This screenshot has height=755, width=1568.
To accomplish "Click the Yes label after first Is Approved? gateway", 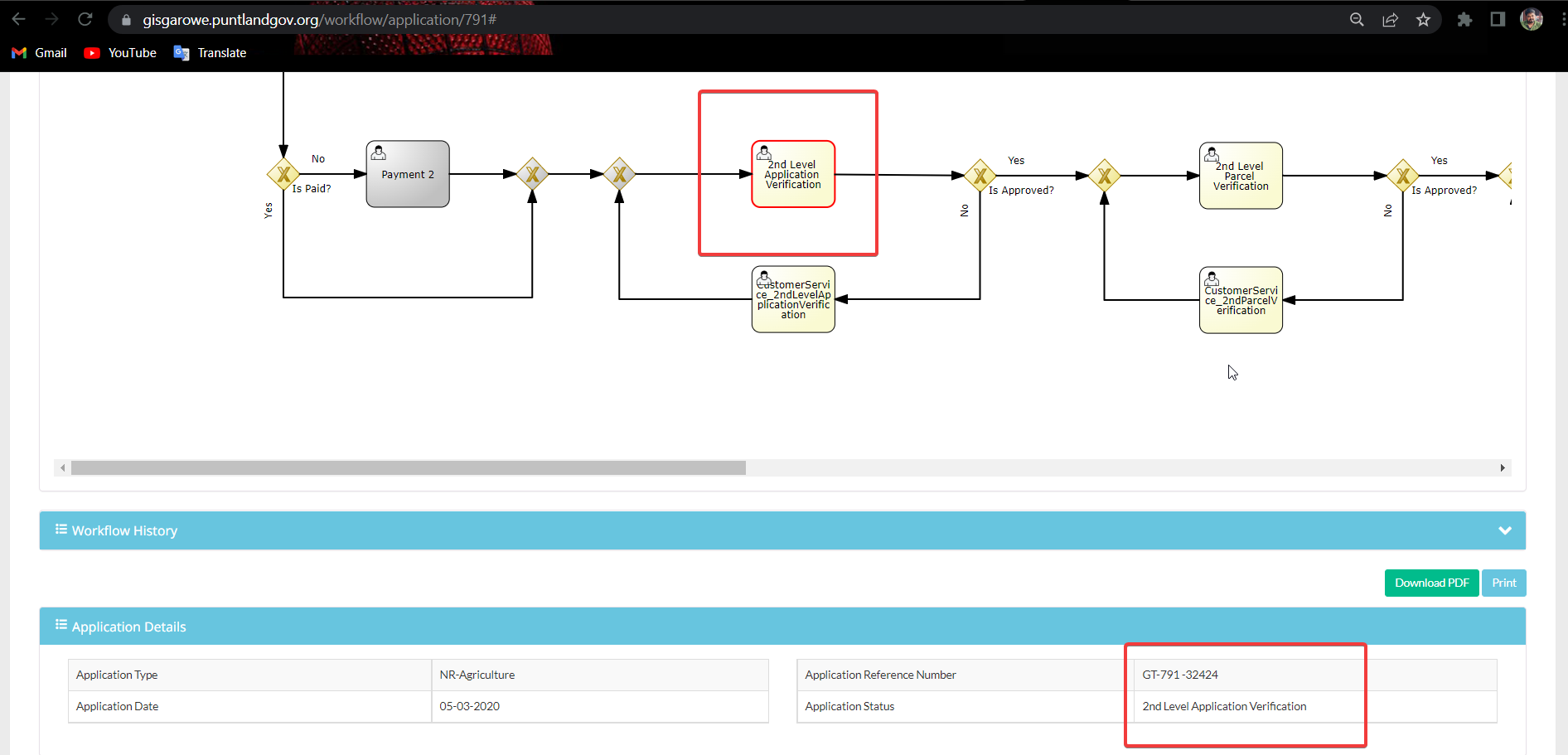I will tap(1016, 161).
